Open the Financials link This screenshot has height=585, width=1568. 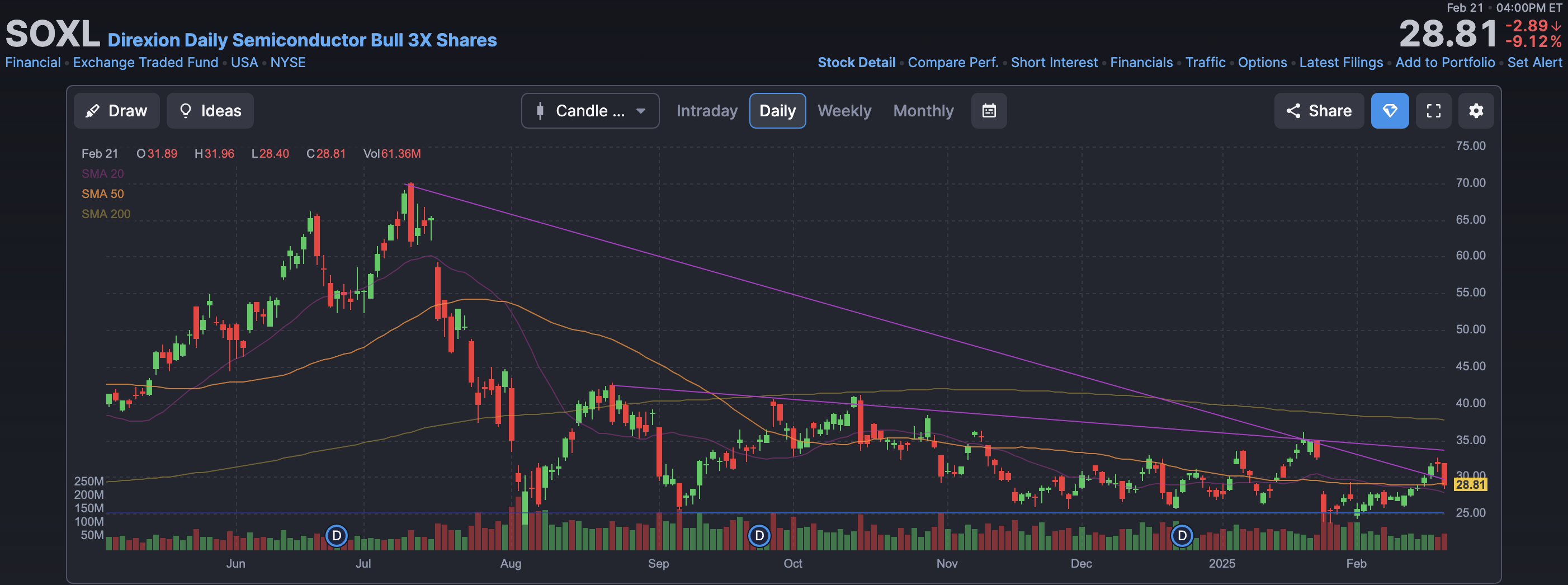click(1141, 62)
